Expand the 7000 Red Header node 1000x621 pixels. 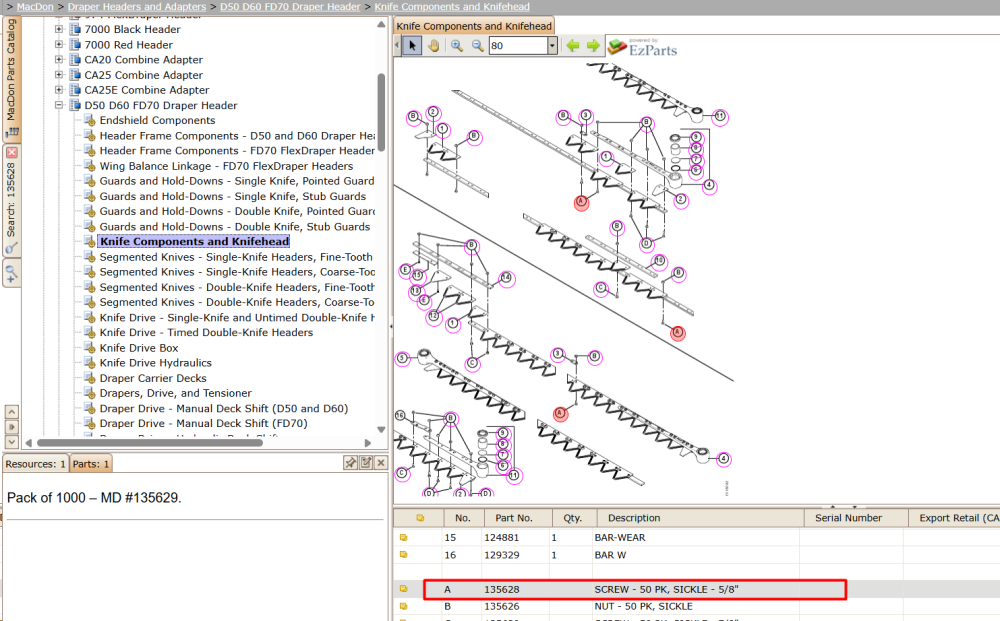click(59, 45)
